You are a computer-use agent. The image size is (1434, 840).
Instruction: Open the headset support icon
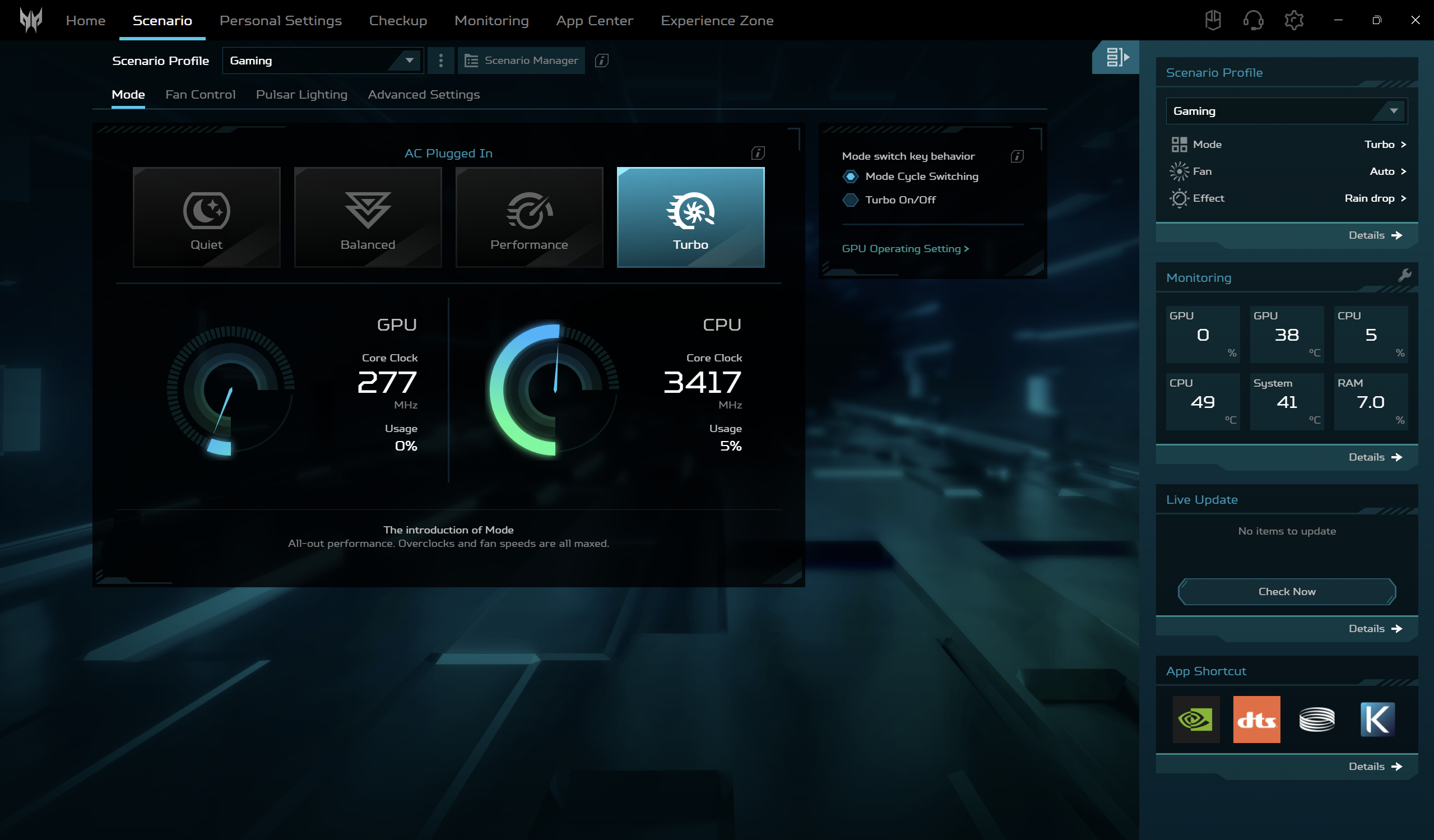pos(1253,20)
